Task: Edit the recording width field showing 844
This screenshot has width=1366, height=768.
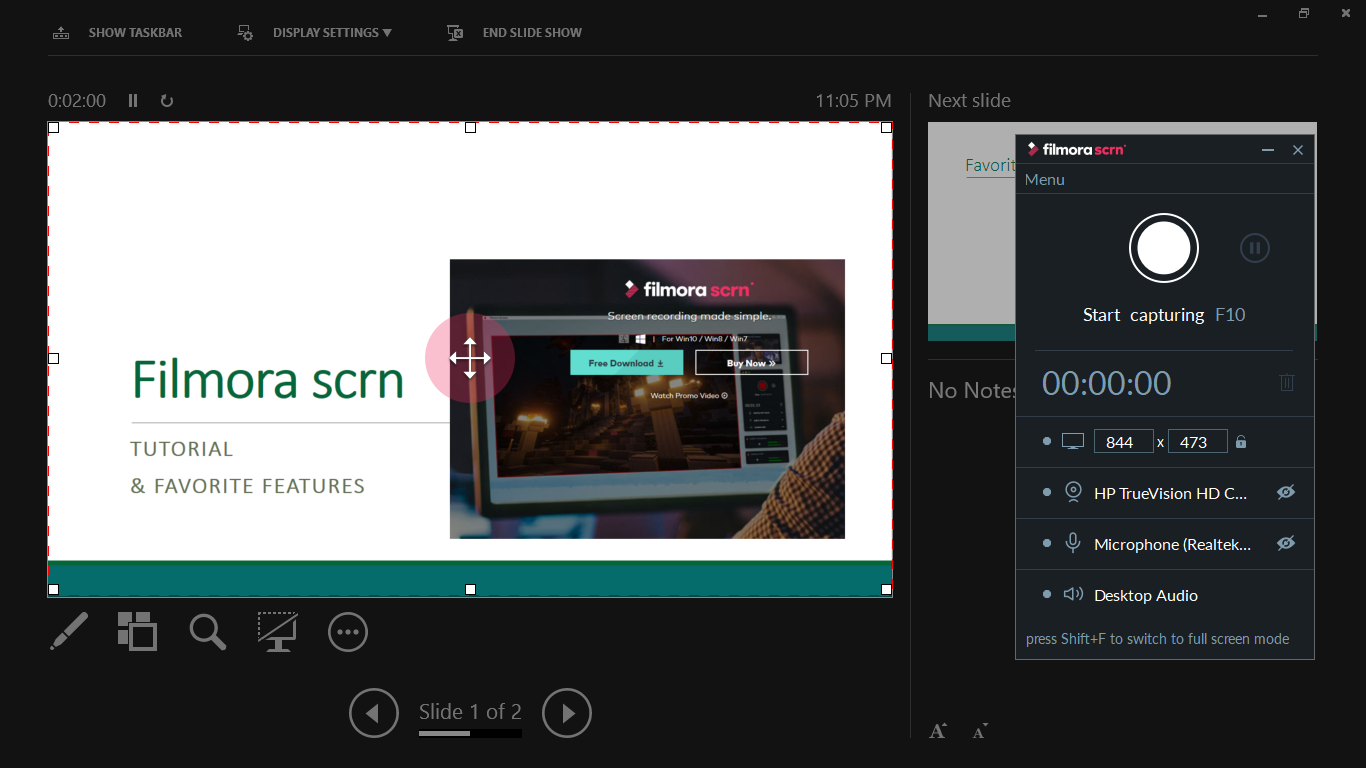Action: pyautogui.click(x=1124, y=440)
